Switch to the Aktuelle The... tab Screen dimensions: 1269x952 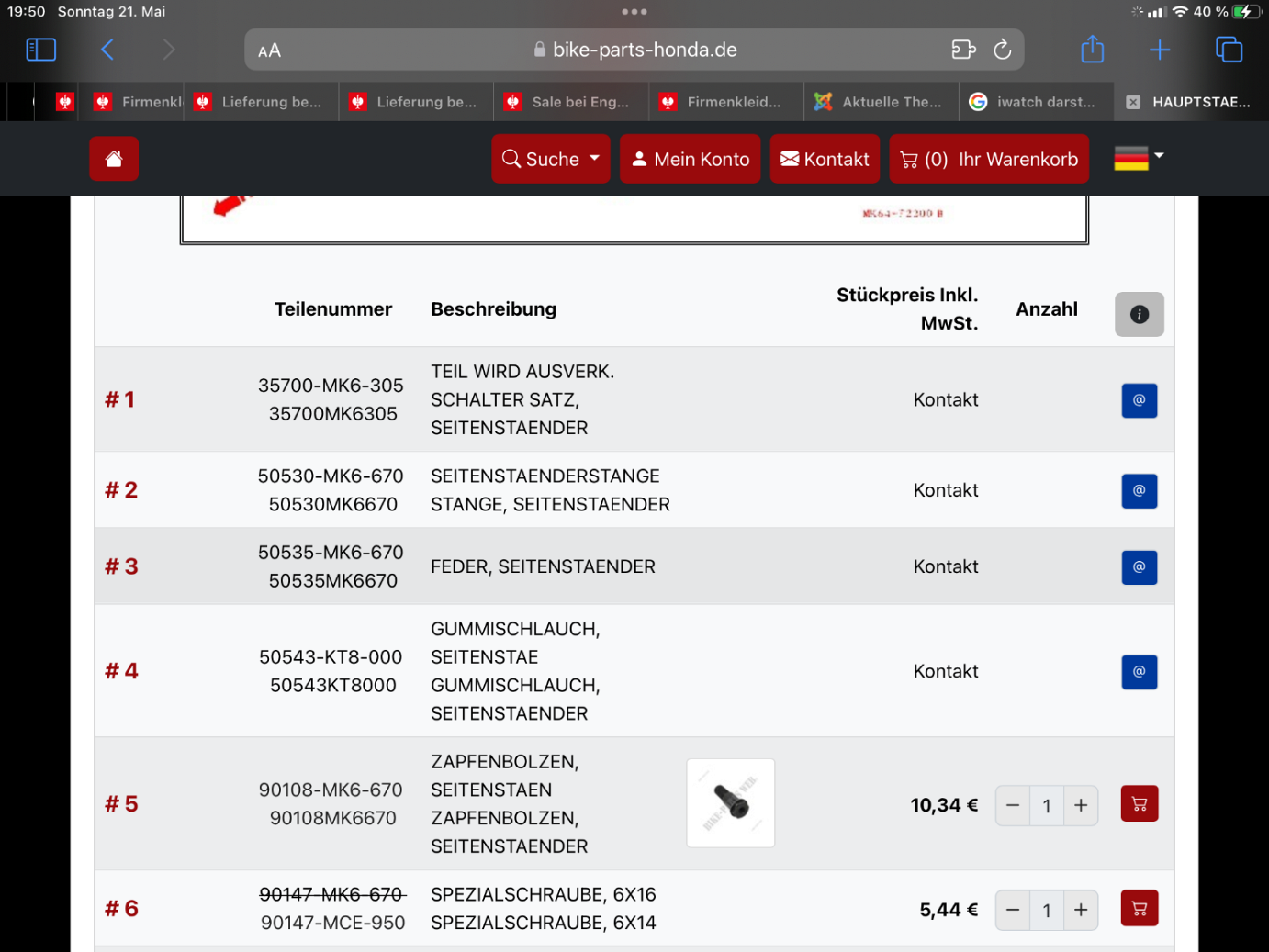[881, 102]
